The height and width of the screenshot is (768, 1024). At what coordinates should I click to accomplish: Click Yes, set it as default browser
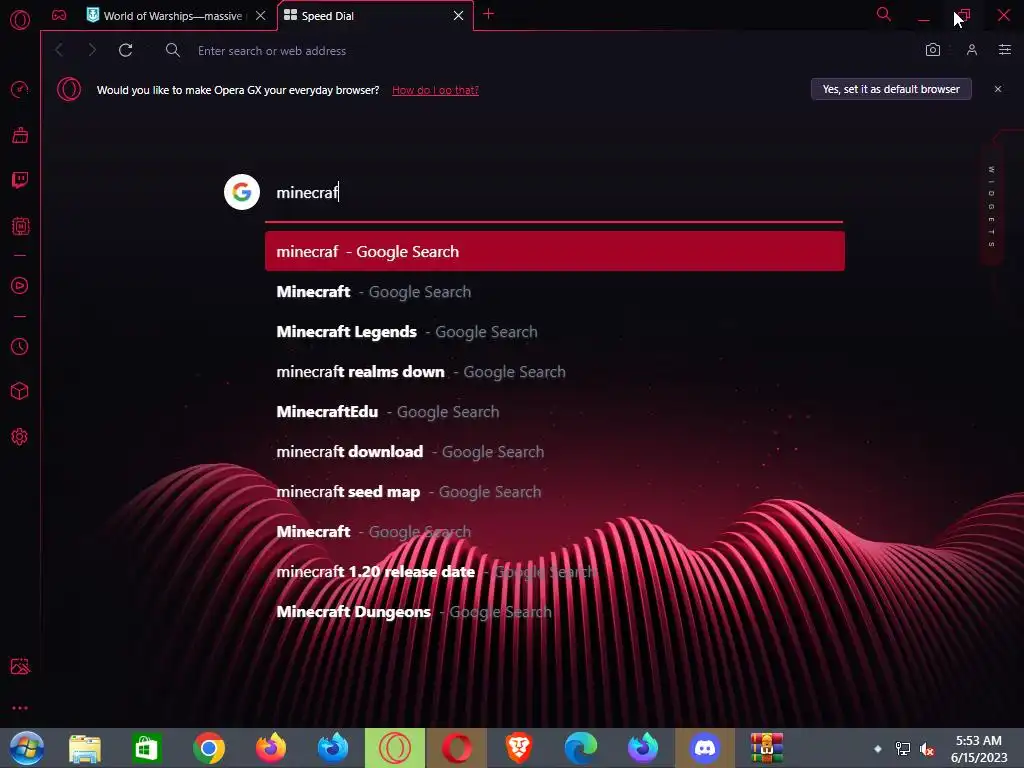point(891,89)
